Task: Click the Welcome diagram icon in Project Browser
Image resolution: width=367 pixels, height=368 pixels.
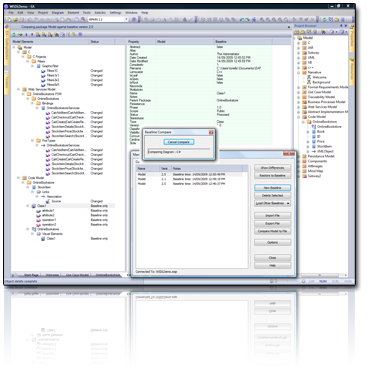Action: coord(309,77)
